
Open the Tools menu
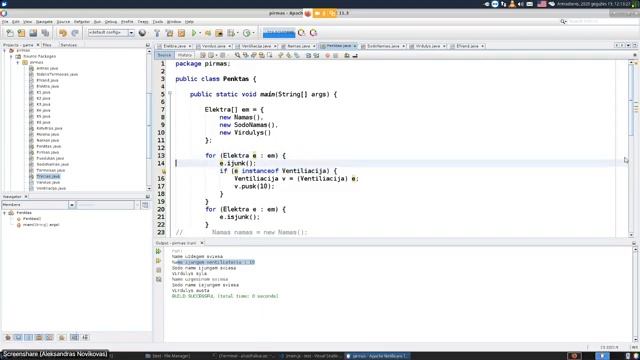tap(158, 22)
